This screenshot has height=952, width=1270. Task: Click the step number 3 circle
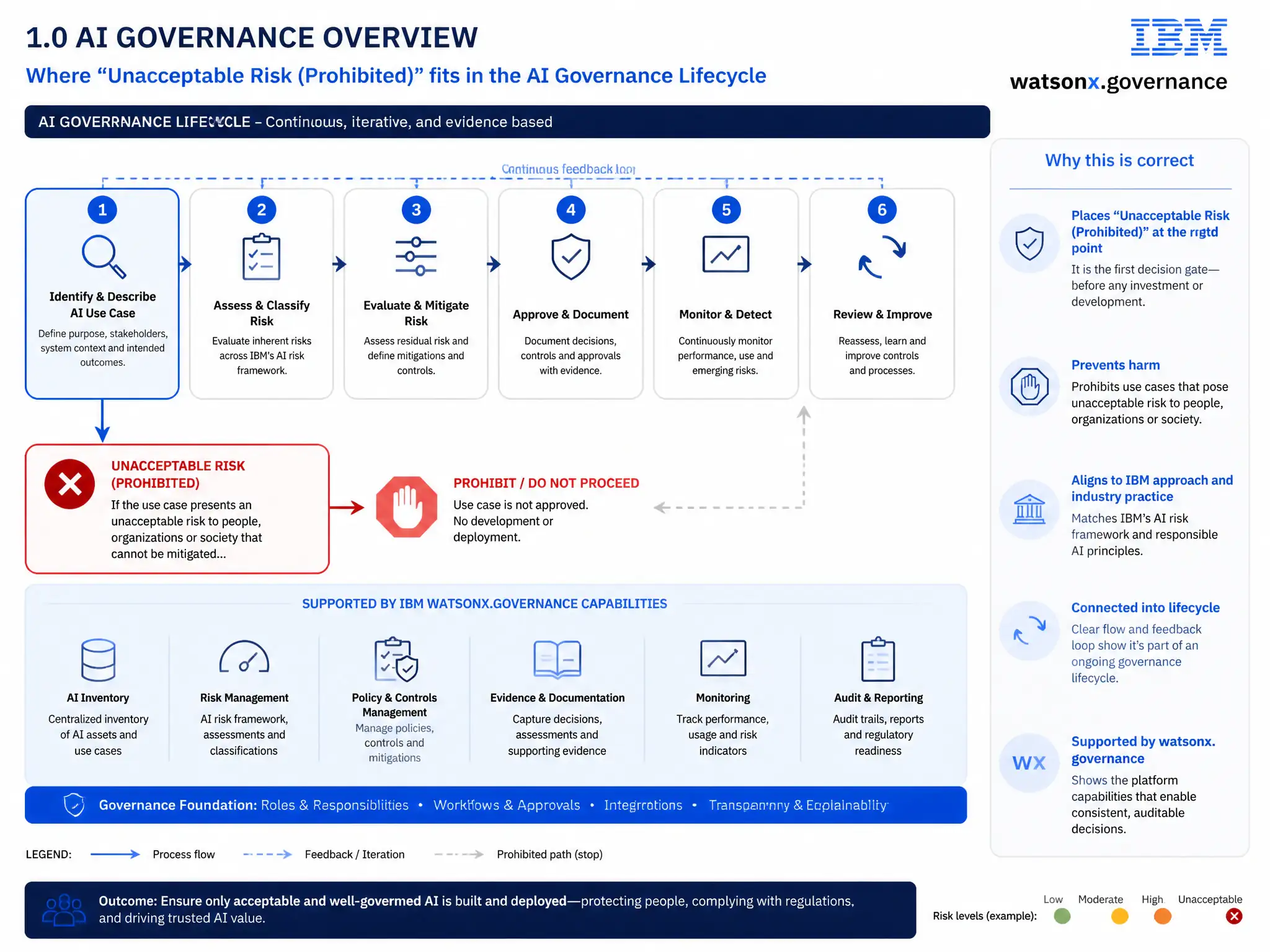tap(416, 209)
